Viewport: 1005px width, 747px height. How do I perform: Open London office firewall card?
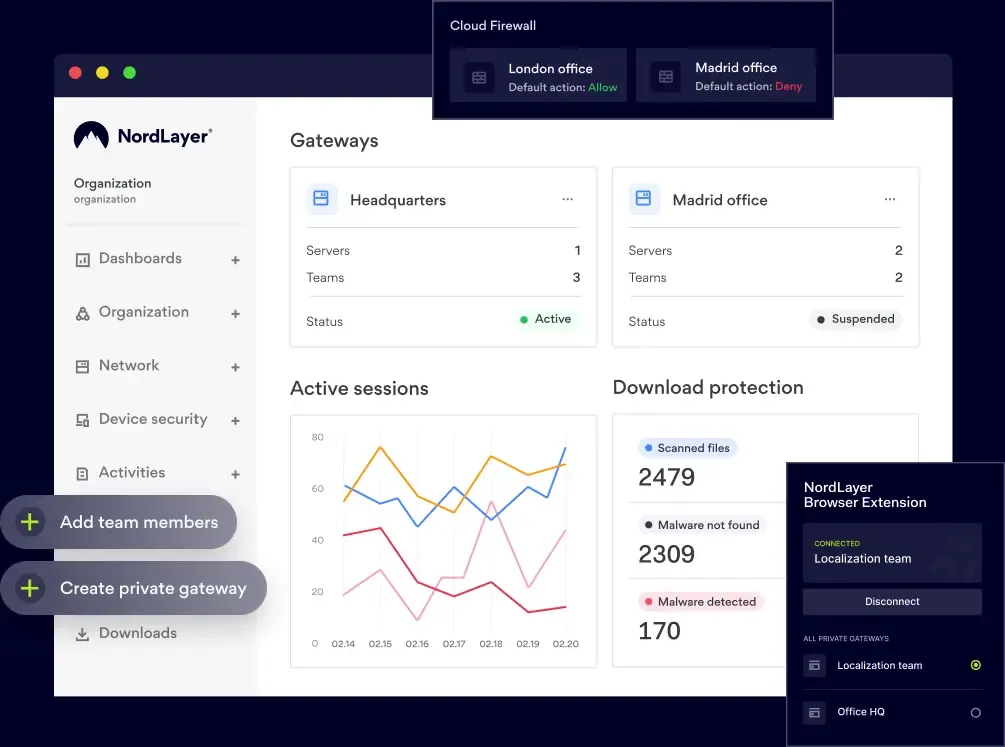pyautogui.click(x=538, y=76)
